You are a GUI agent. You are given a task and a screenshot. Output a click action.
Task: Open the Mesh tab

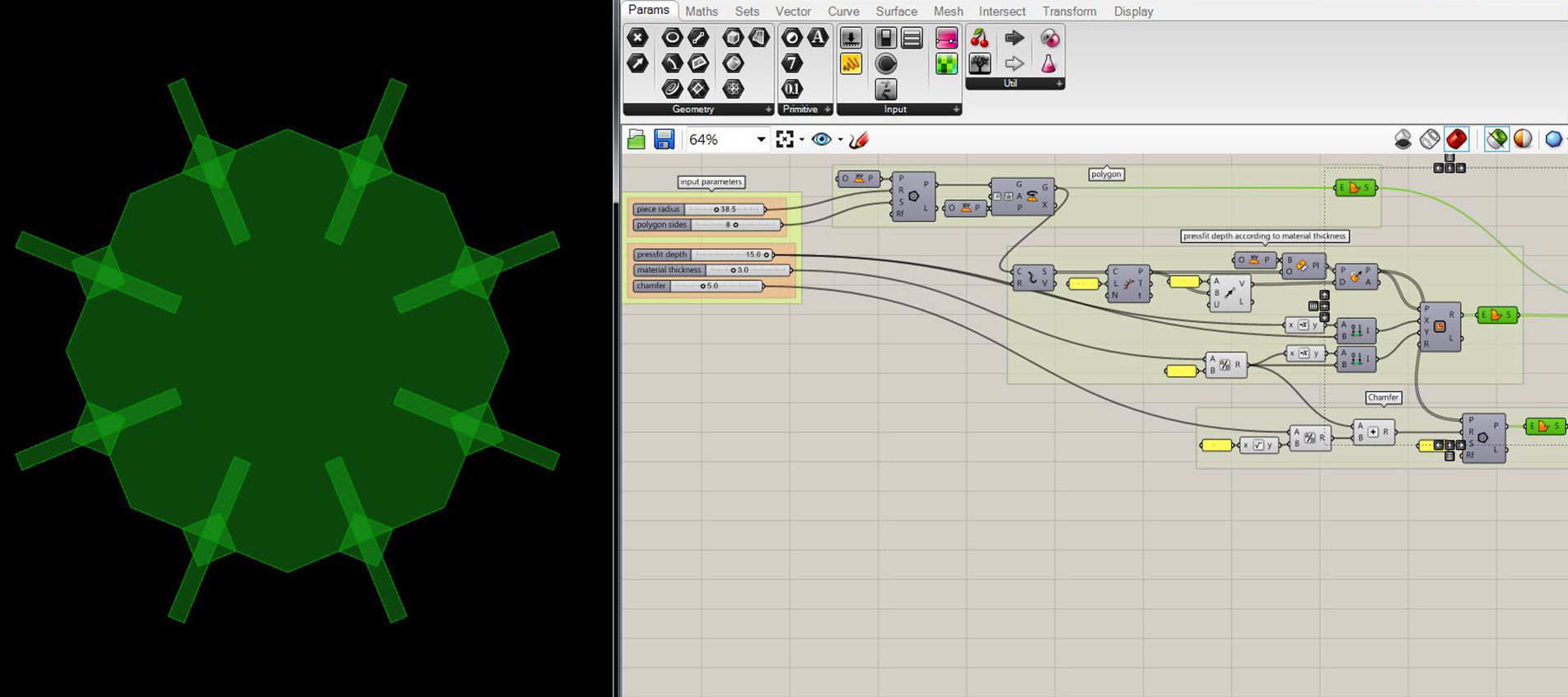pyautogui.click(x=948, y=12)
